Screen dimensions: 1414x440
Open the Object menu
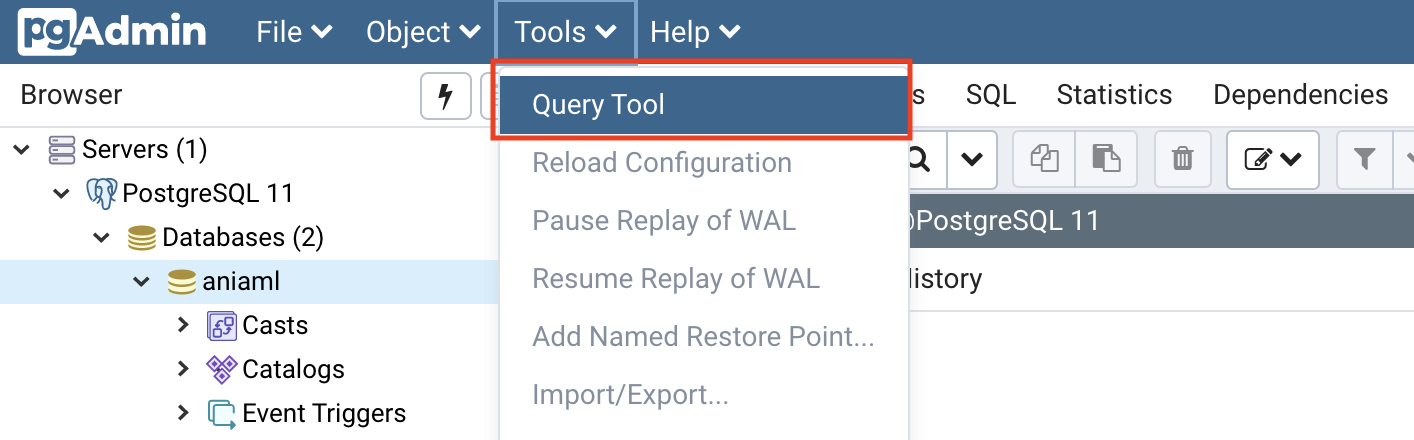(x=423, y=32)
